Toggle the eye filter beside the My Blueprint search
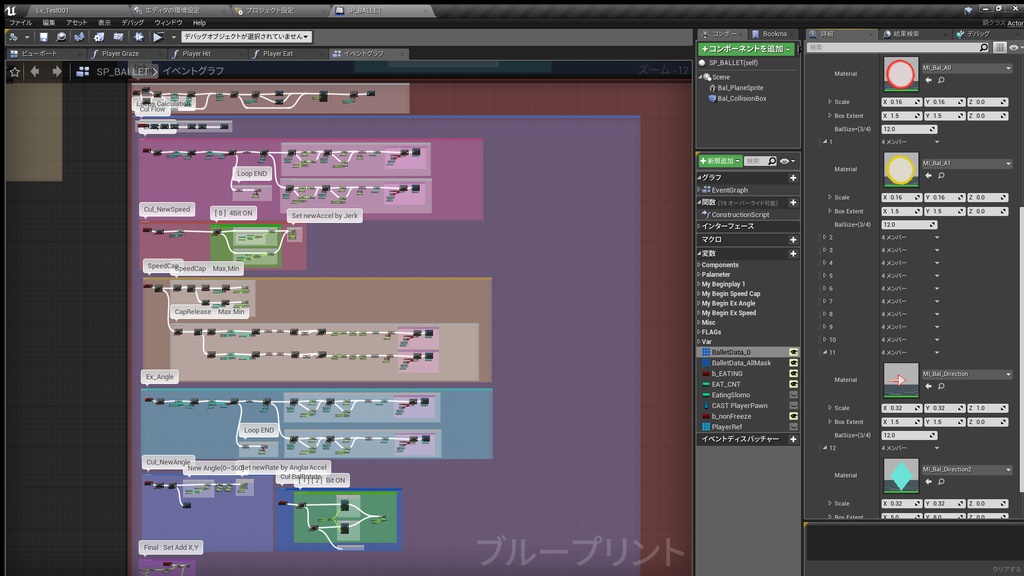The width and height of the screenshot is (1024, 576). [x=784, y=160]
